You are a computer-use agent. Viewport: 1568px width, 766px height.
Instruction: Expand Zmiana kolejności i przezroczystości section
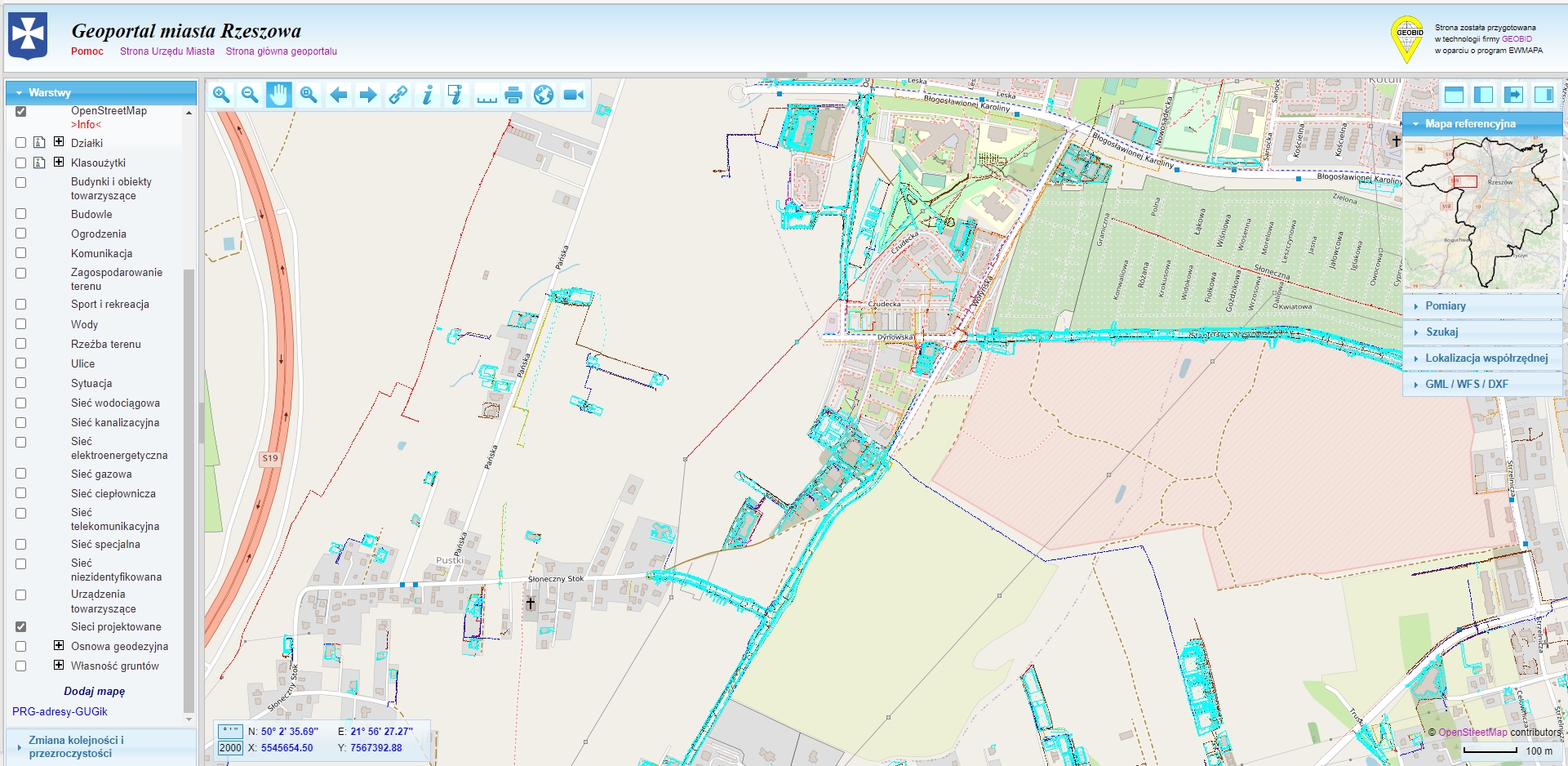[101, 746]
